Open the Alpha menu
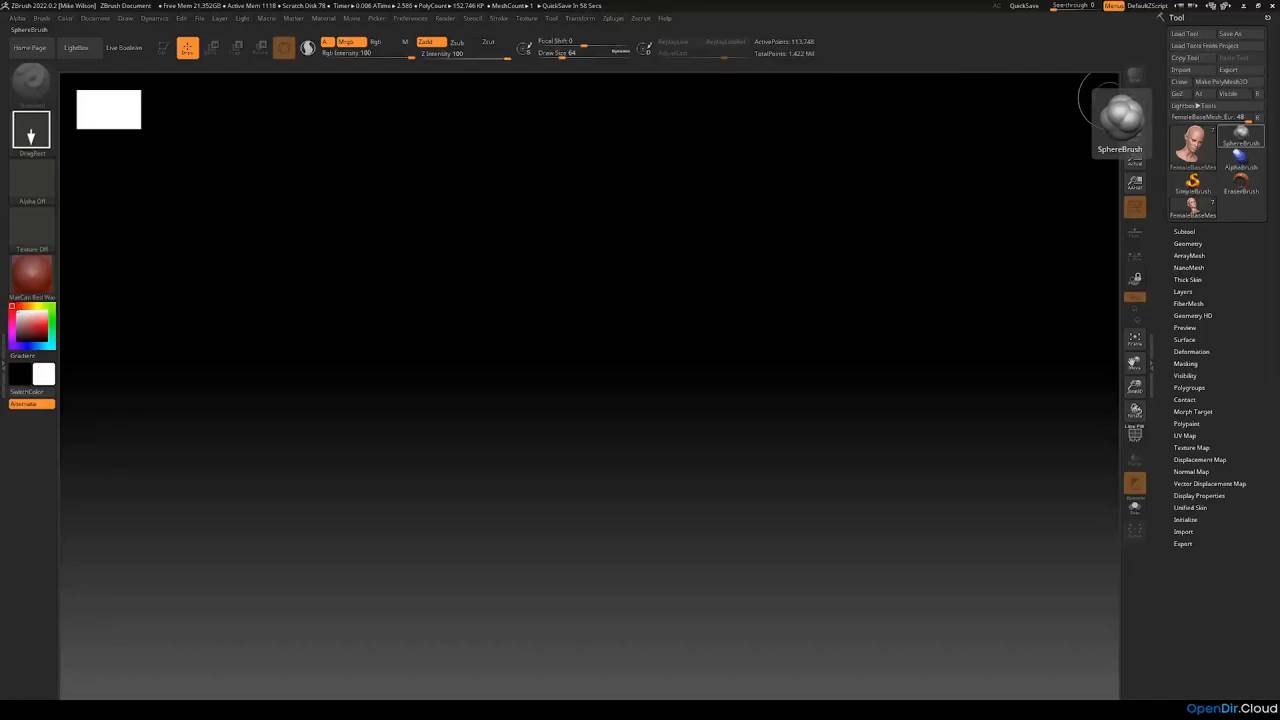The width and height of the screenshot is (1280, 720). [x=17, y=18]
